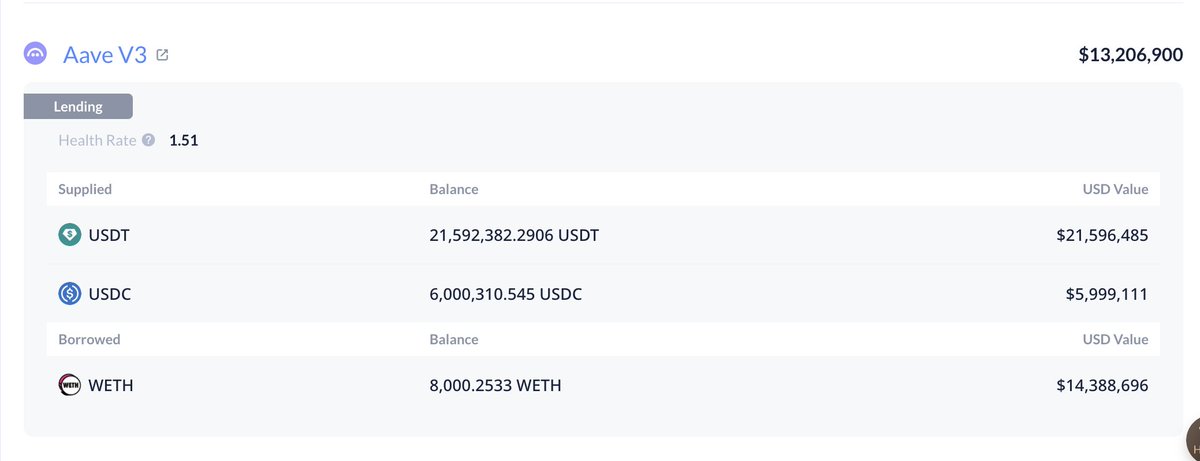The image size is (1200, 461).
Task: Open the external link icon beside Aave V3
Action: pos(163,56)
